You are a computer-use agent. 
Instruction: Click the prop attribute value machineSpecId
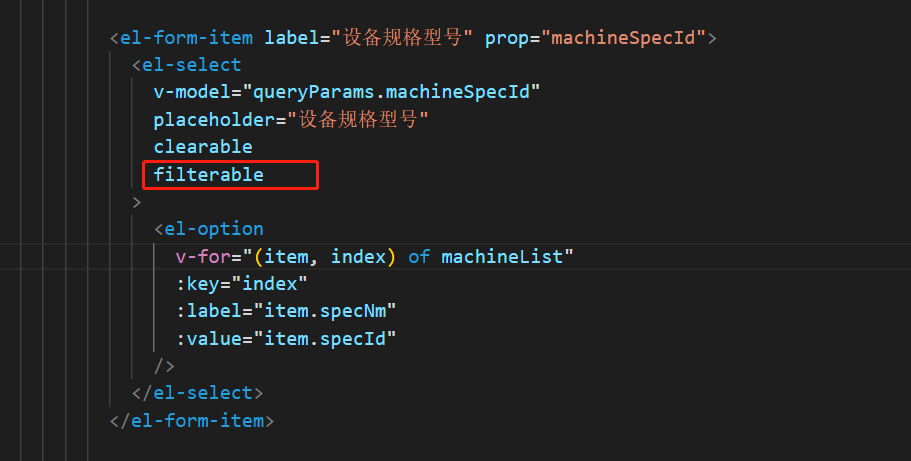point(624,39)
